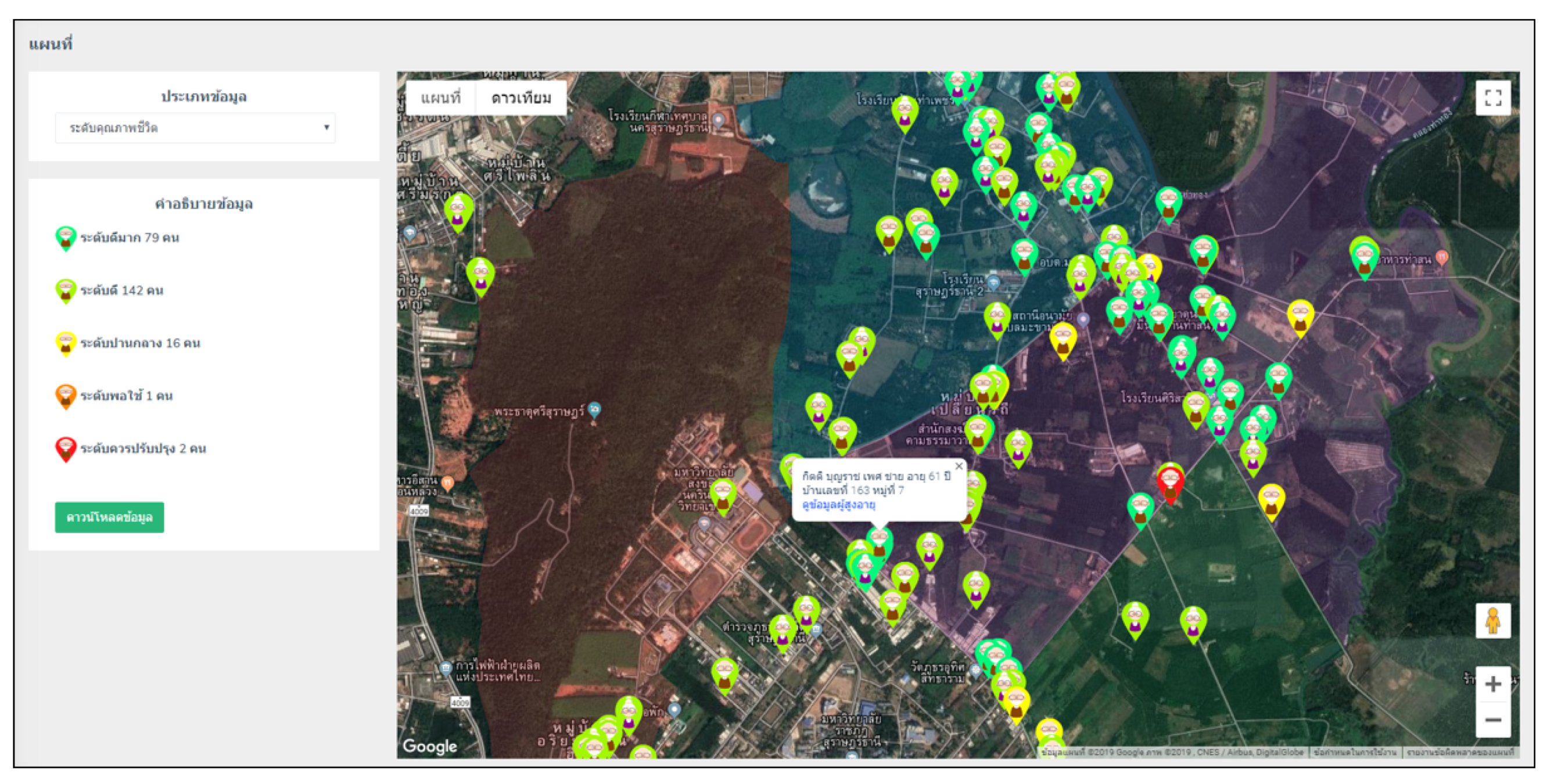Toggle the map fullscreen view
Image resolution: width=1547 pixels, height=784 pixels.
[x=1493, y=97]
